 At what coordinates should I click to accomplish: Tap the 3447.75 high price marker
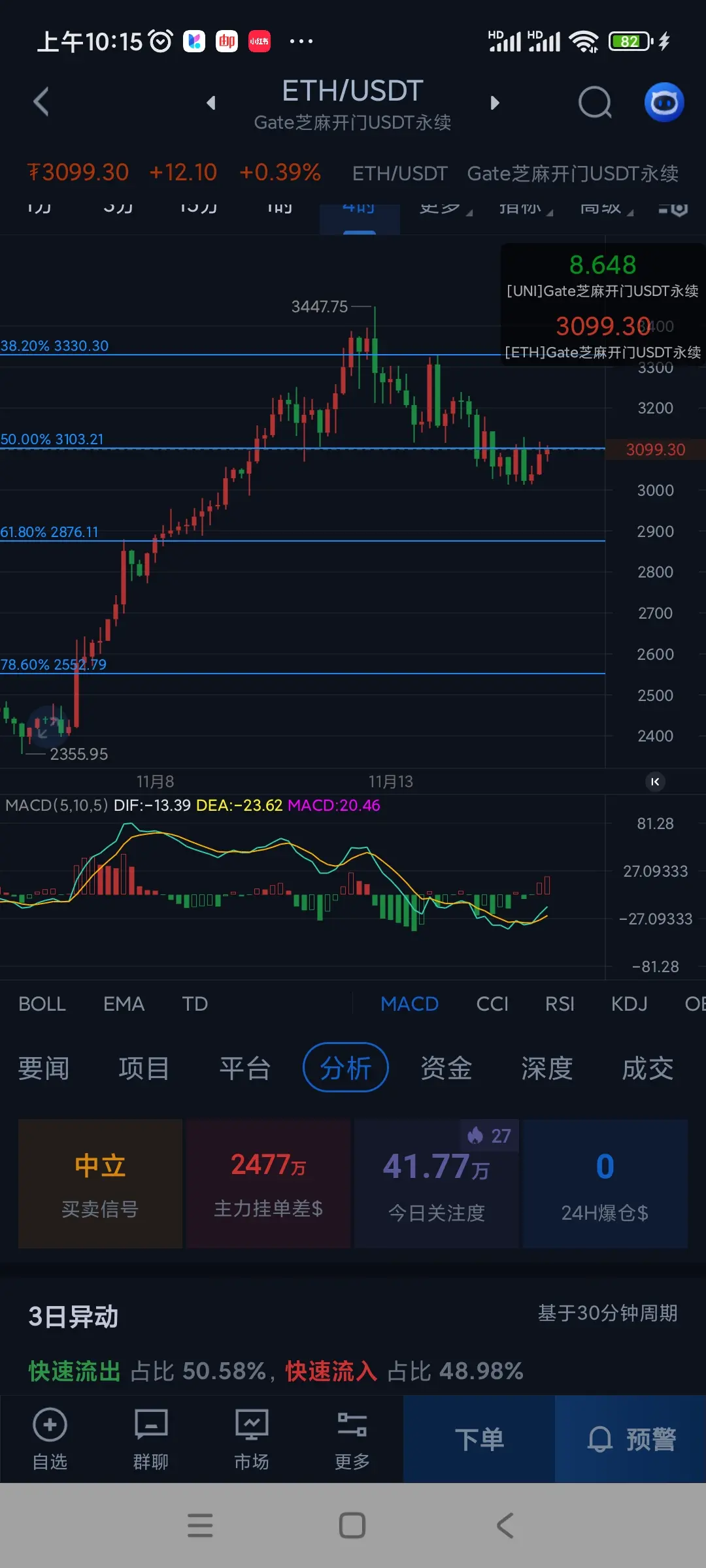click(320, 306)
